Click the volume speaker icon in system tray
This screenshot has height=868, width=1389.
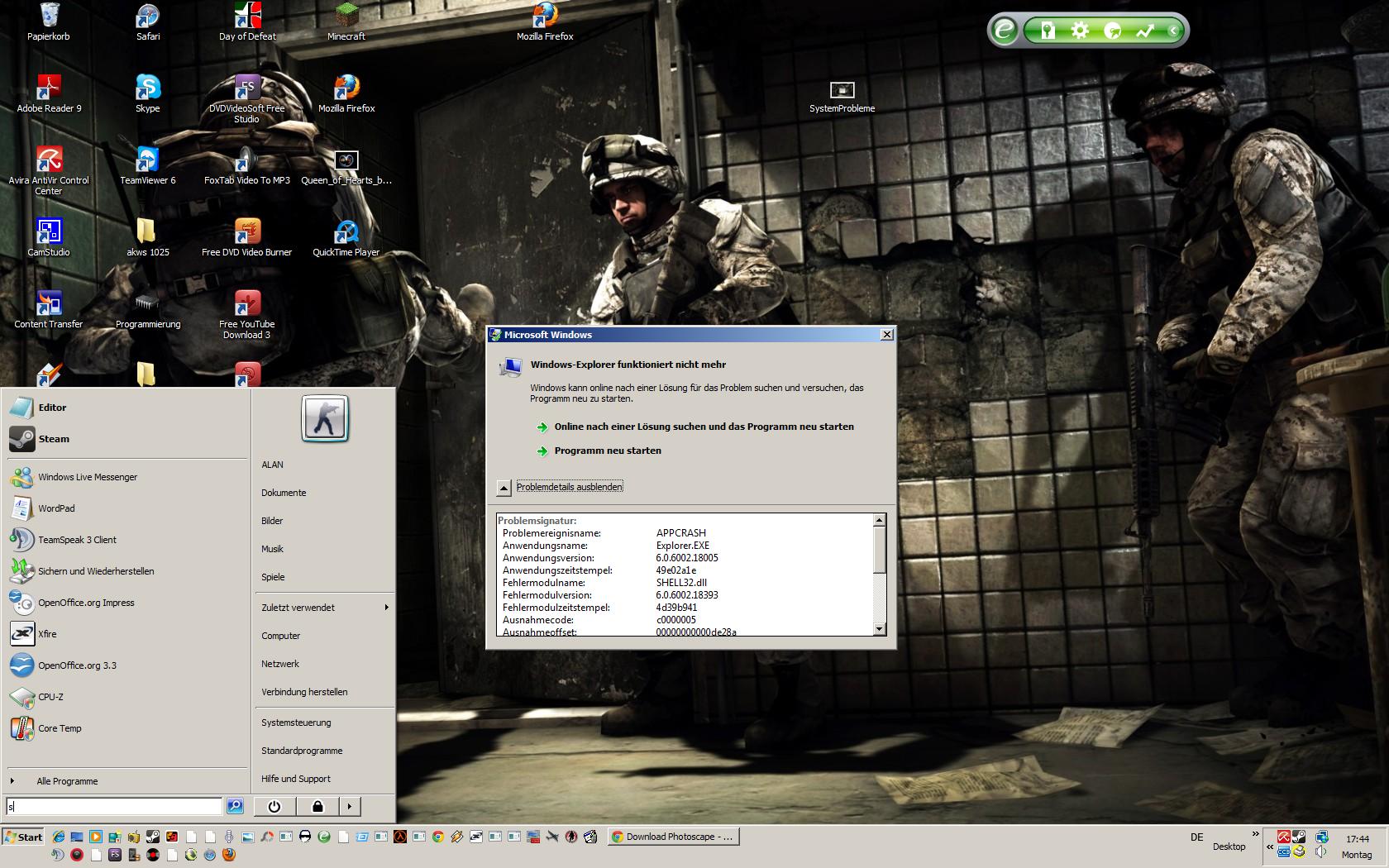coord(1321,852)
